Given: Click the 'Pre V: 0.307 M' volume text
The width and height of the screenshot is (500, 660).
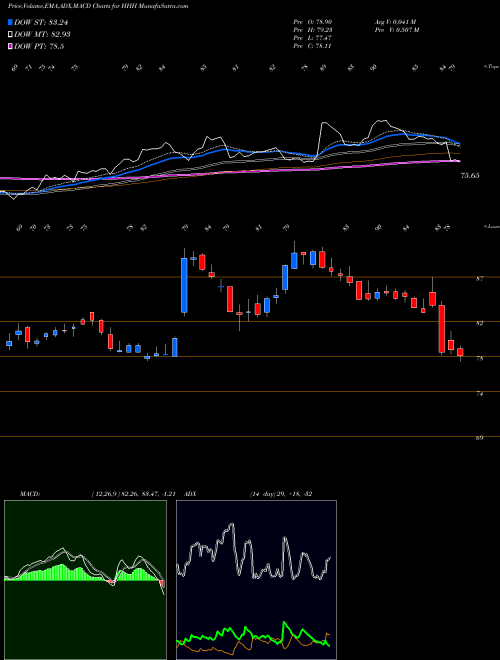Looking at the screenshot, I should coord(396,30).
